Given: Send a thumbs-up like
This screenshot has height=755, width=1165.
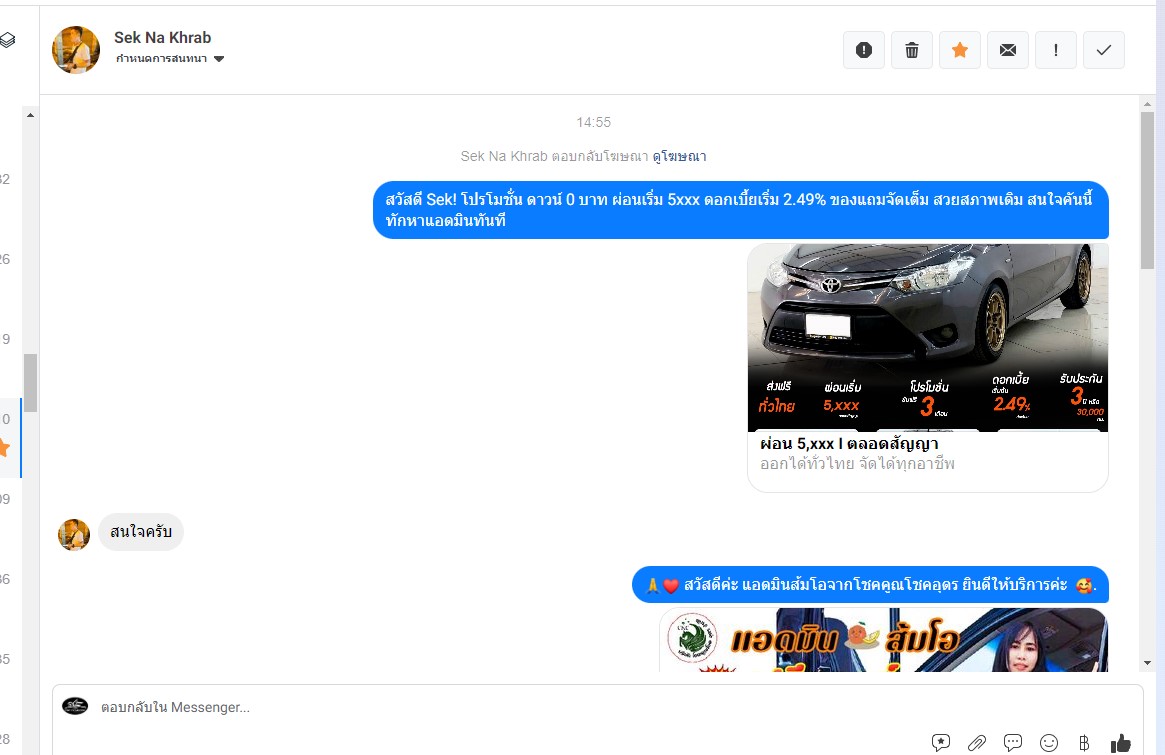Looking at the screenshot, I should [1121, 742].
